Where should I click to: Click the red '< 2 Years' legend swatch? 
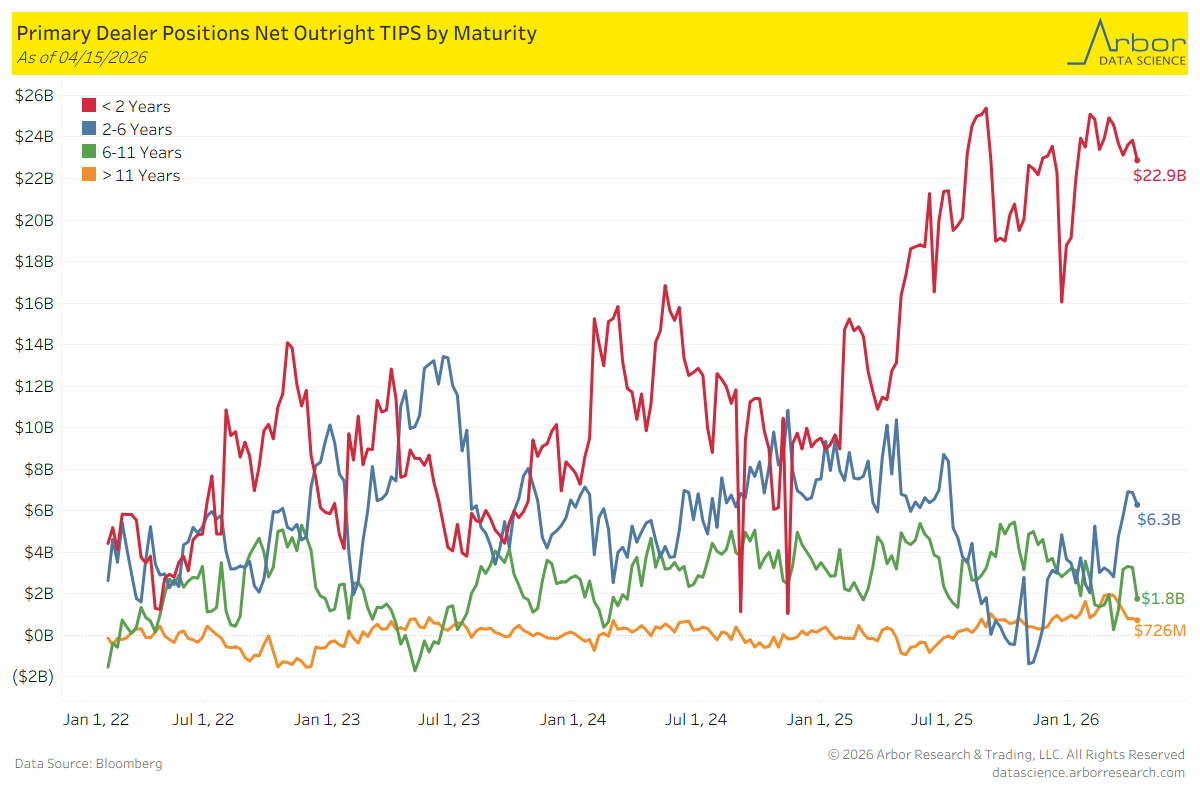click(x=89, y=106)
